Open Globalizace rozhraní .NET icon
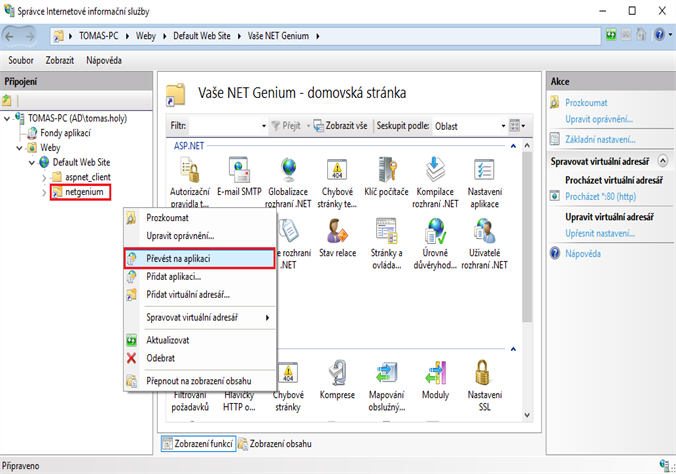676x474 pixels. (x=288, y=170)
